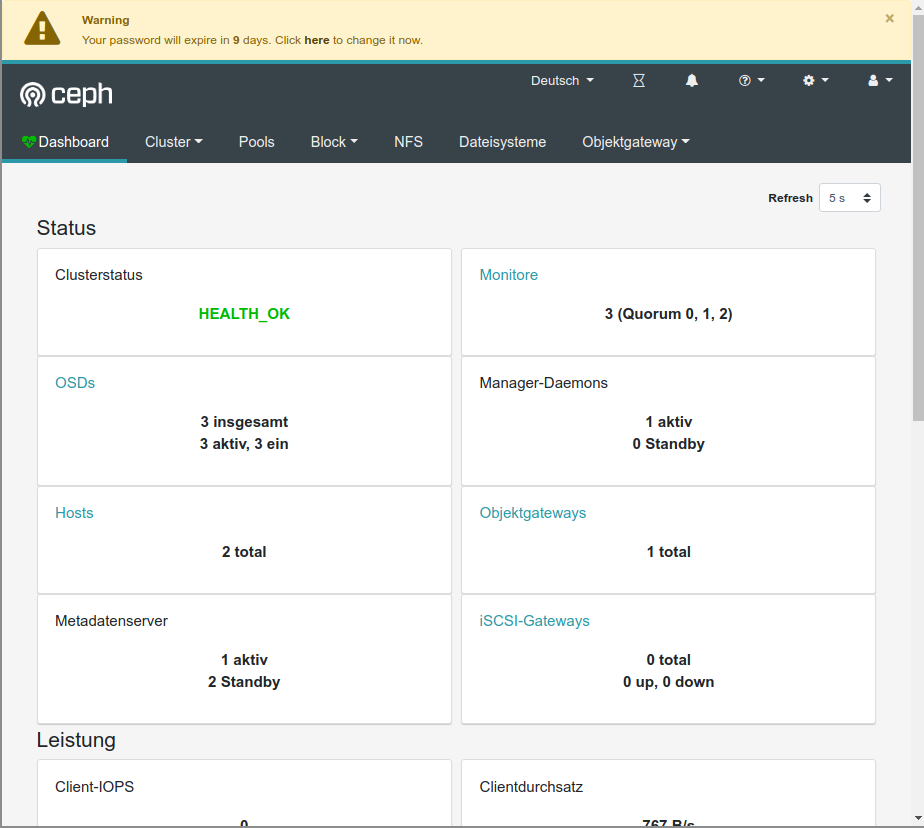Click the vertical scrollbar thumb

[x=918, y=217]
